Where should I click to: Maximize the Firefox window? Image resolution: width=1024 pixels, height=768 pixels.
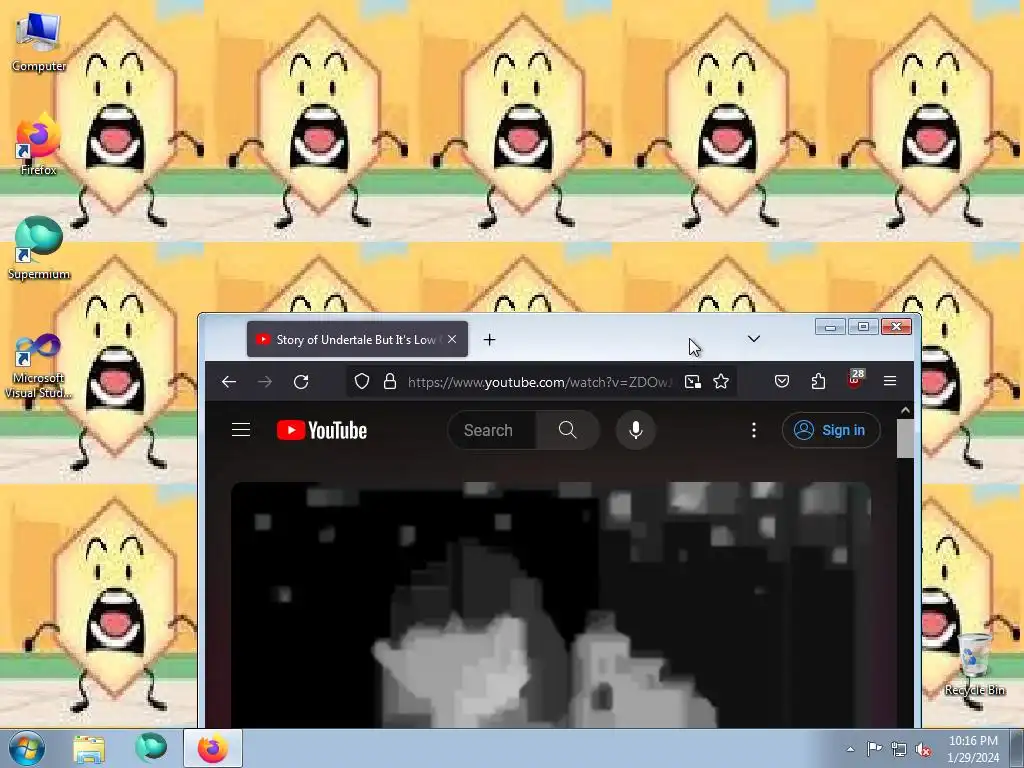863,327
